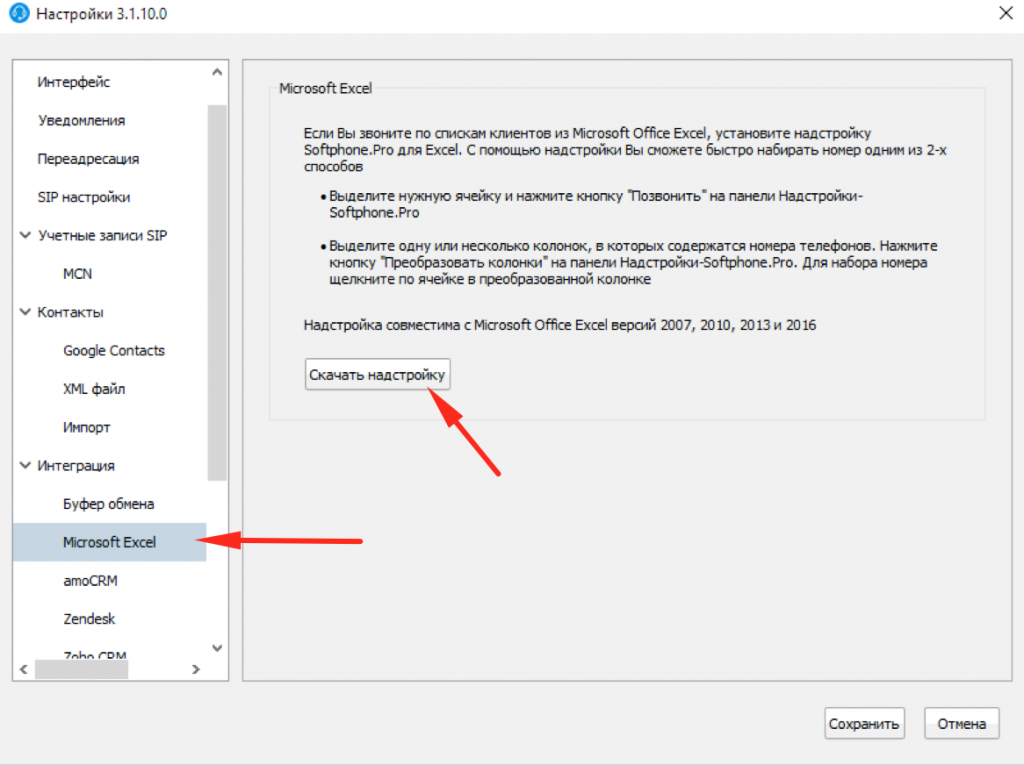
Task: Select XML файл contacts option
Action: click(x=94, y=389)
